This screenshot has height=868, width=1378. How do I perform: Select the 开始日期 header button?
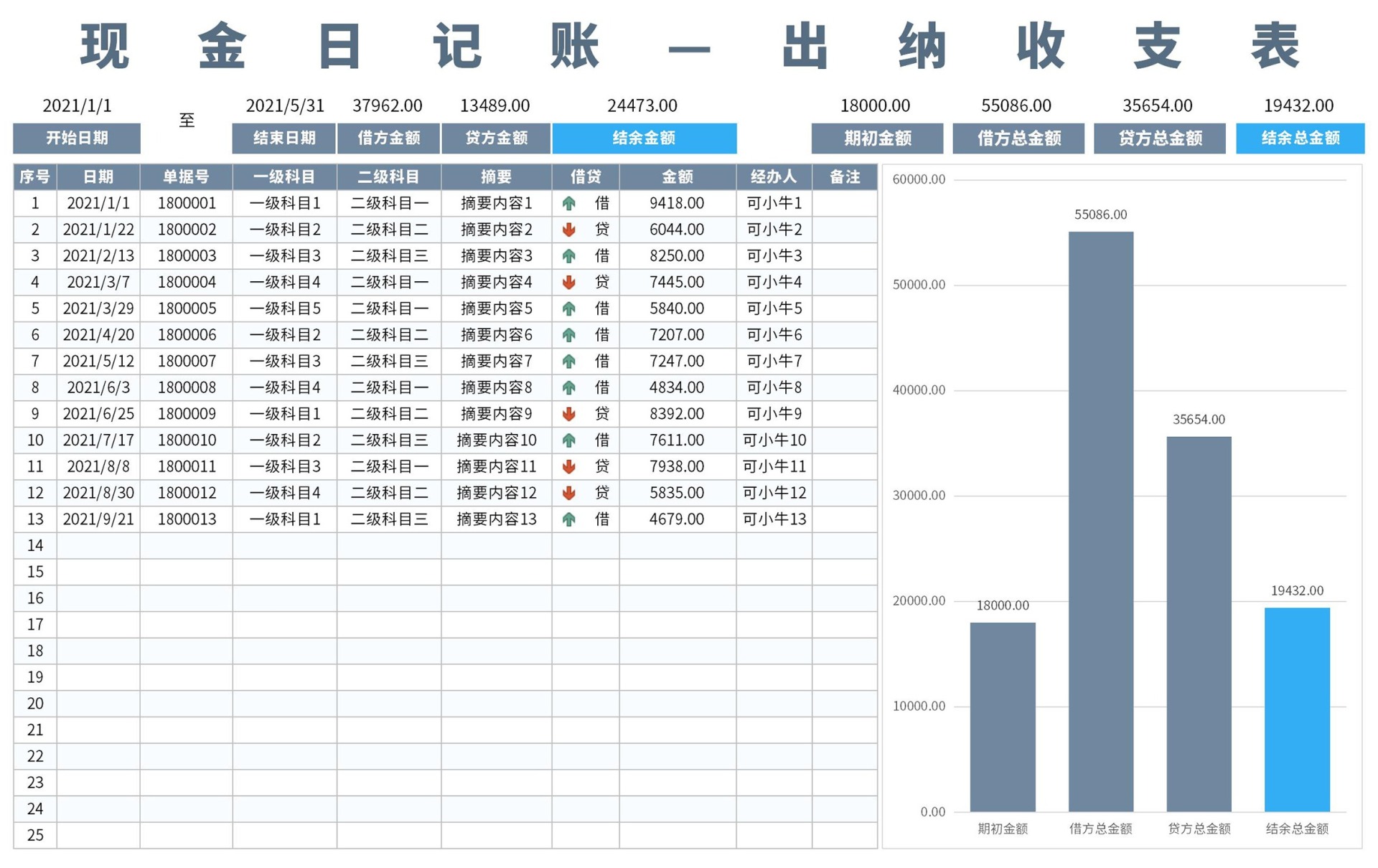pyautogui.click(x=77, y=138)
